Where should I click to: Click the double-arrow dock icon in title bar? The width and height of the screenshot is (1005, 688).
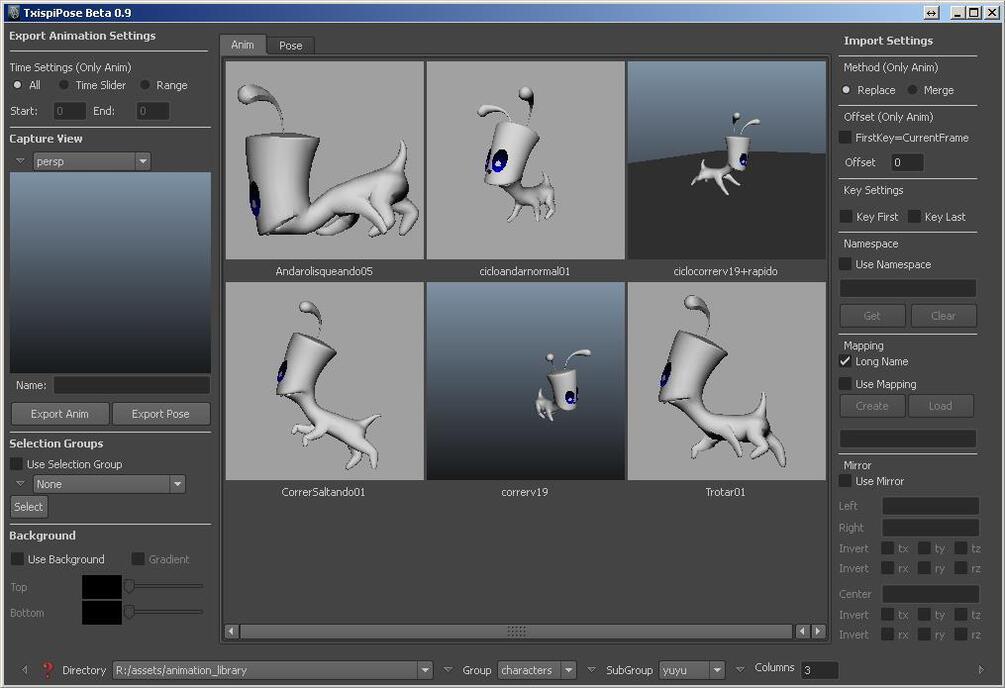931,13
